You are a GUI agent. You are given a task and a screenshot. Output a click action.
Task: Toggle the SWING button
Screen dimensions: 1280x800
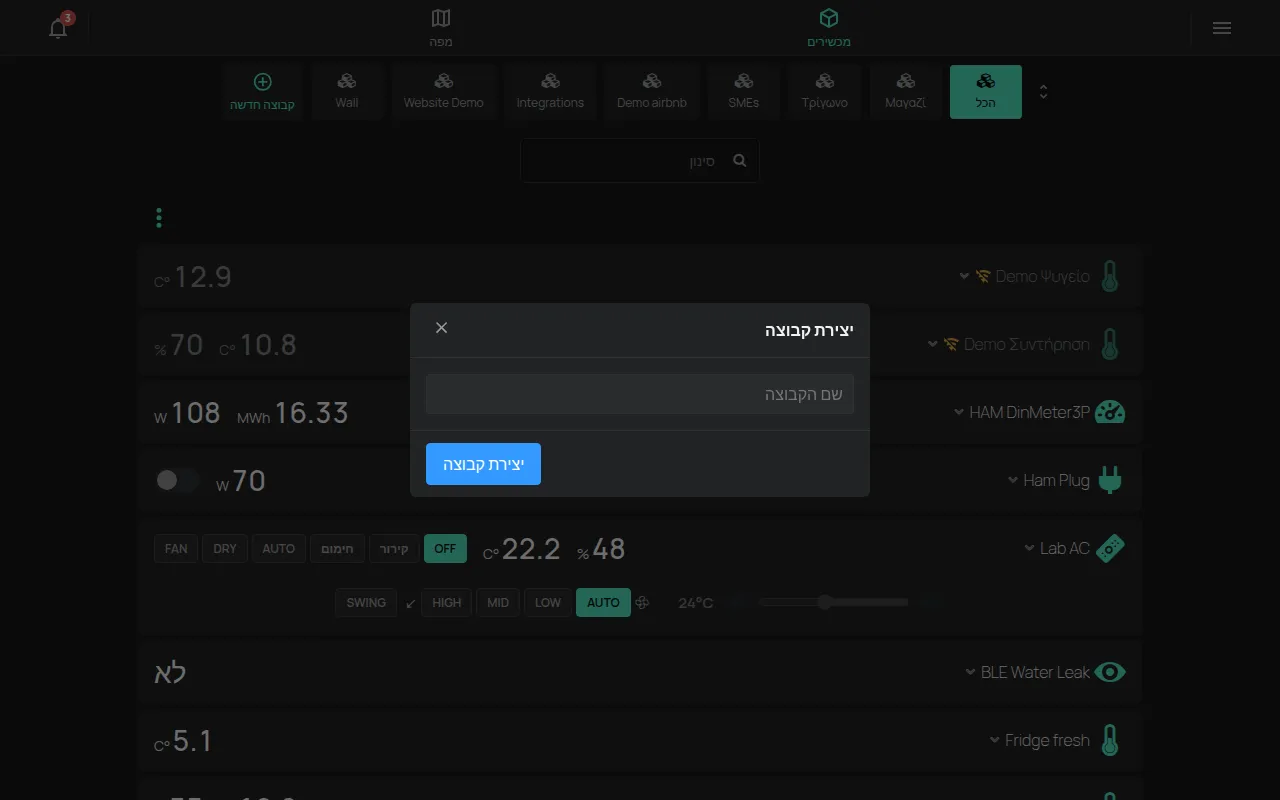pyautogui.click(x=366, y=602)
